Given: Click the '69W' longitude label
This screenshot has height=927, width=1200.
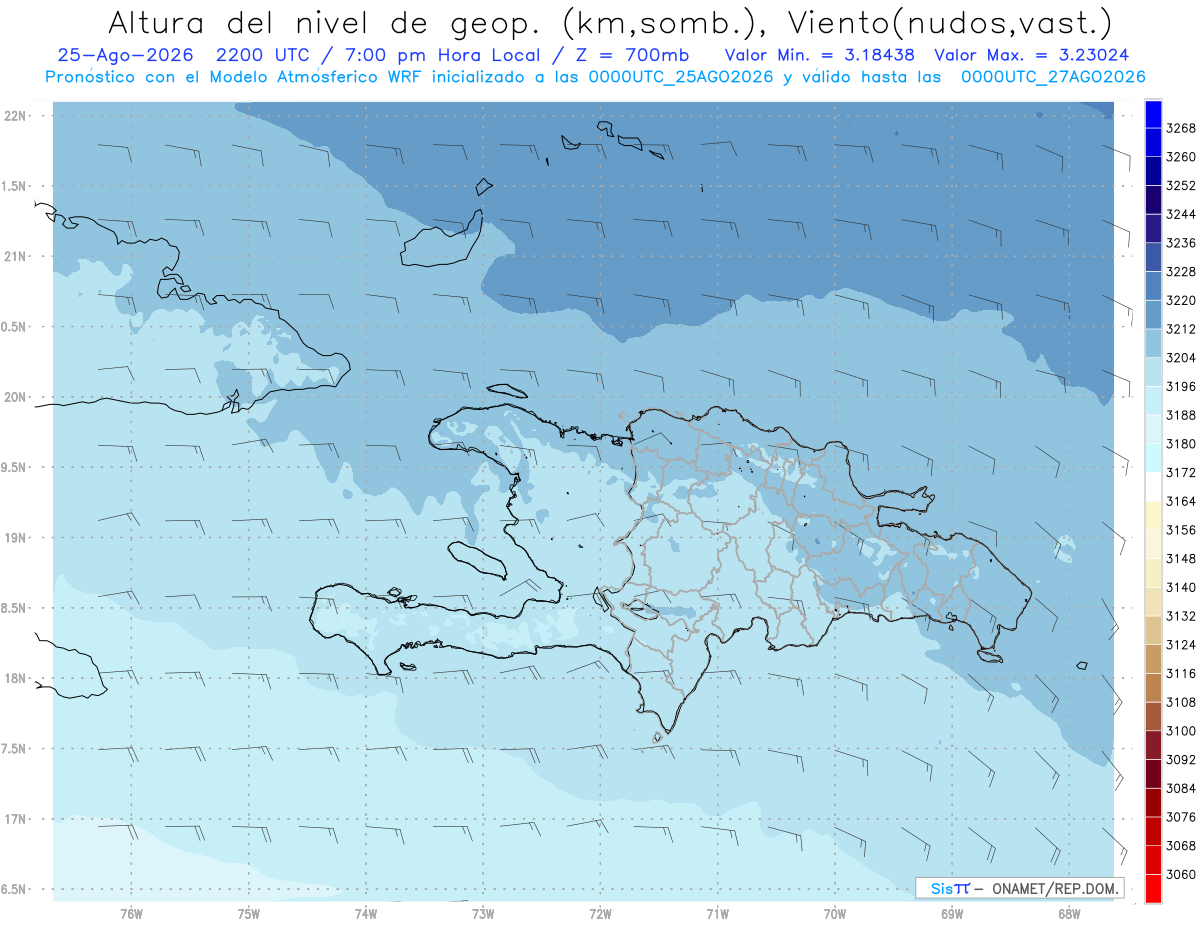Looking at the screenshot, I should (x=952, y=914).
